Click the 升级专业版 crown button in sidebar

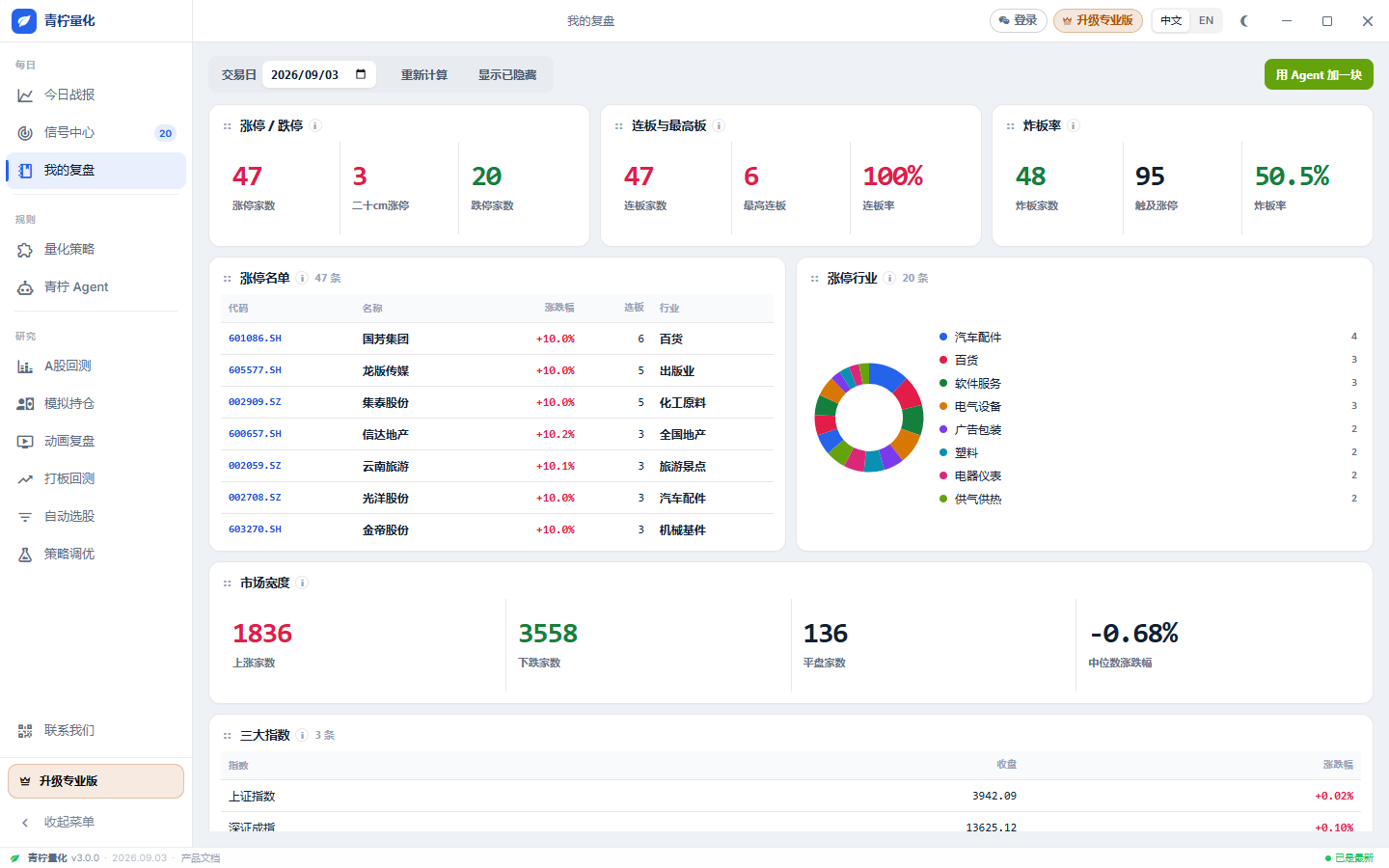95,781
